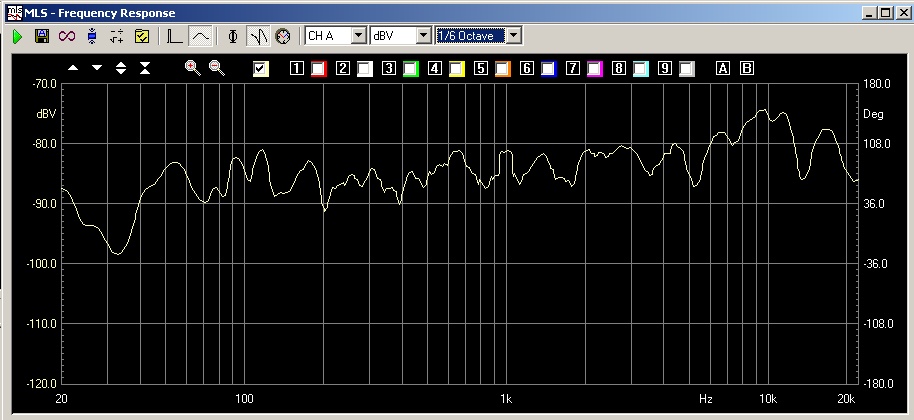Toggle the red overlay 1 checkbox
This screenshot has width=914, height=420.
tap(318, 69)
